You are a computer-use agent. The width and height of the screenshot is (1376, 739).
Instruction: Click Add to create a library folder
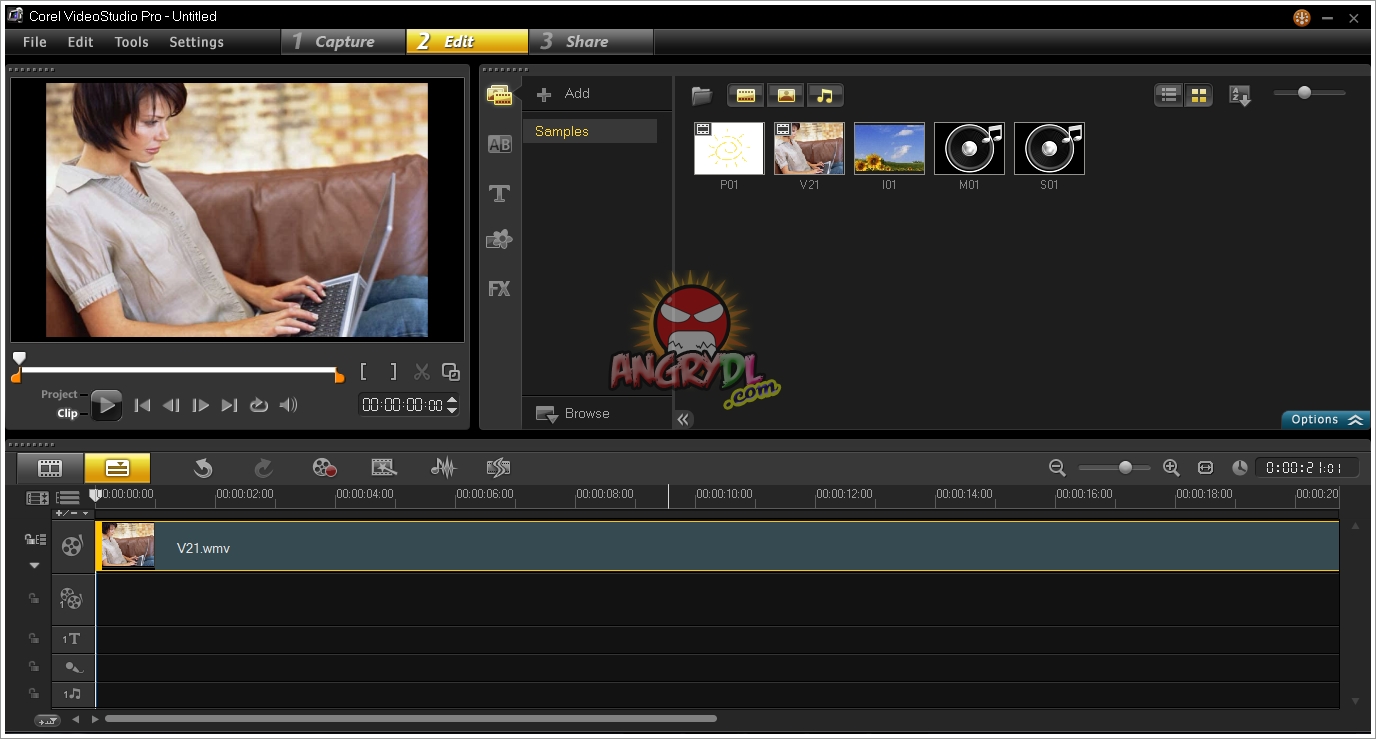tap(563, 94)
